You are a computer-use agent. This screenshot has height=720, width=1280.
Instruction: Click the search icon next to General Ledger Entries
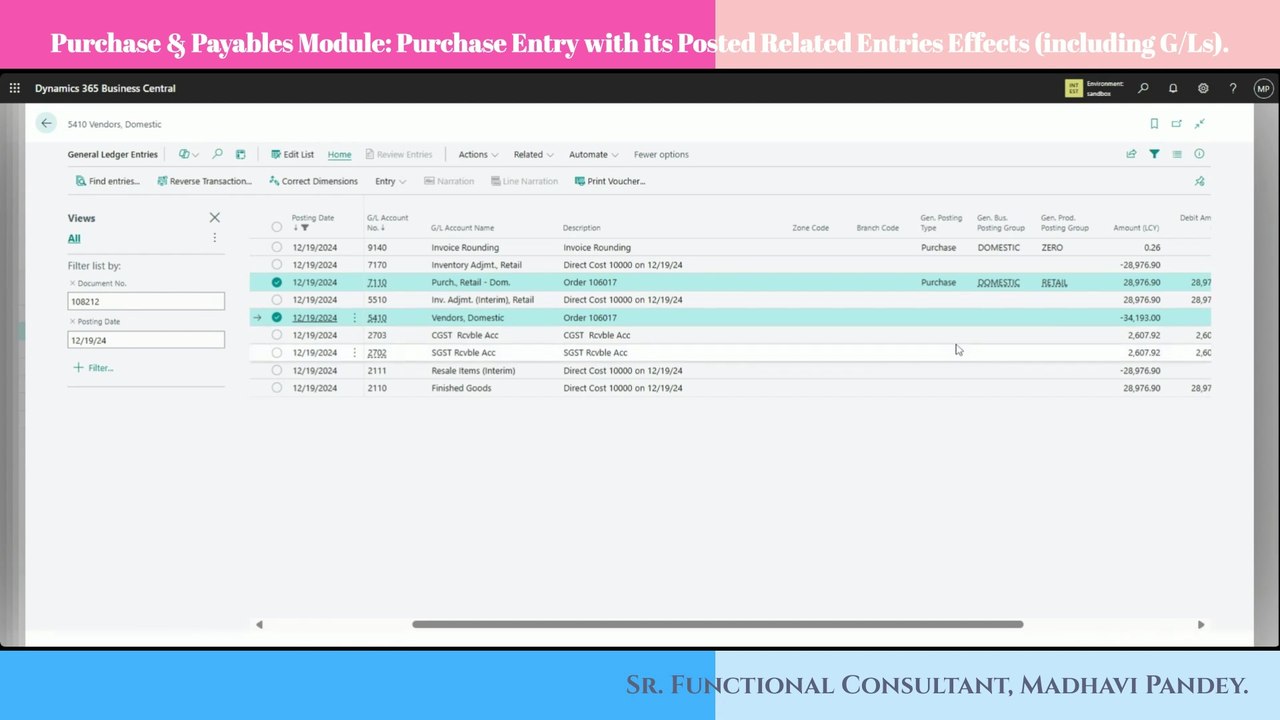[x=217, y=154]
